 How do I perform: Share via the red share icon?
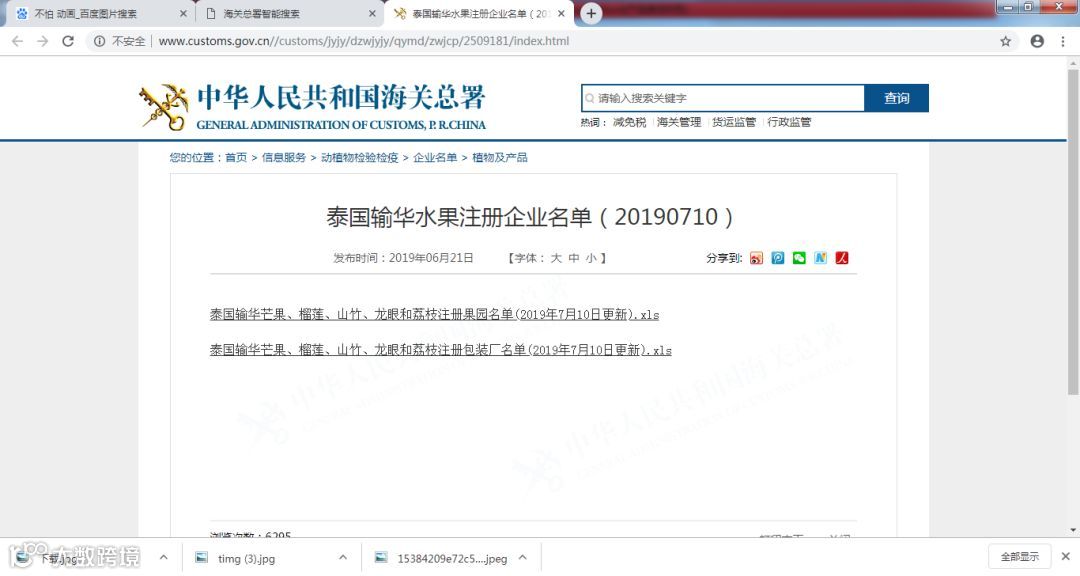click(842, 258)
